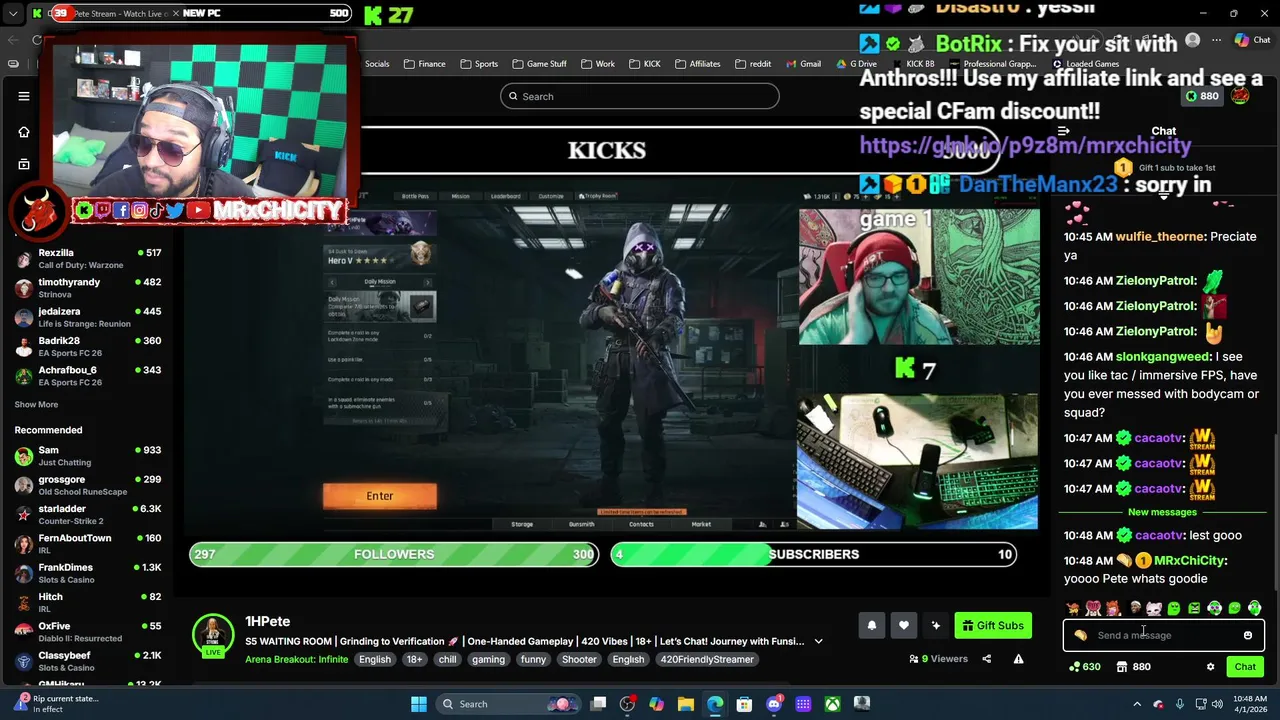This screenshot has height=720, width=1280.
Task: Open the emoji picker in message box
Action: tap(1248, 635)
